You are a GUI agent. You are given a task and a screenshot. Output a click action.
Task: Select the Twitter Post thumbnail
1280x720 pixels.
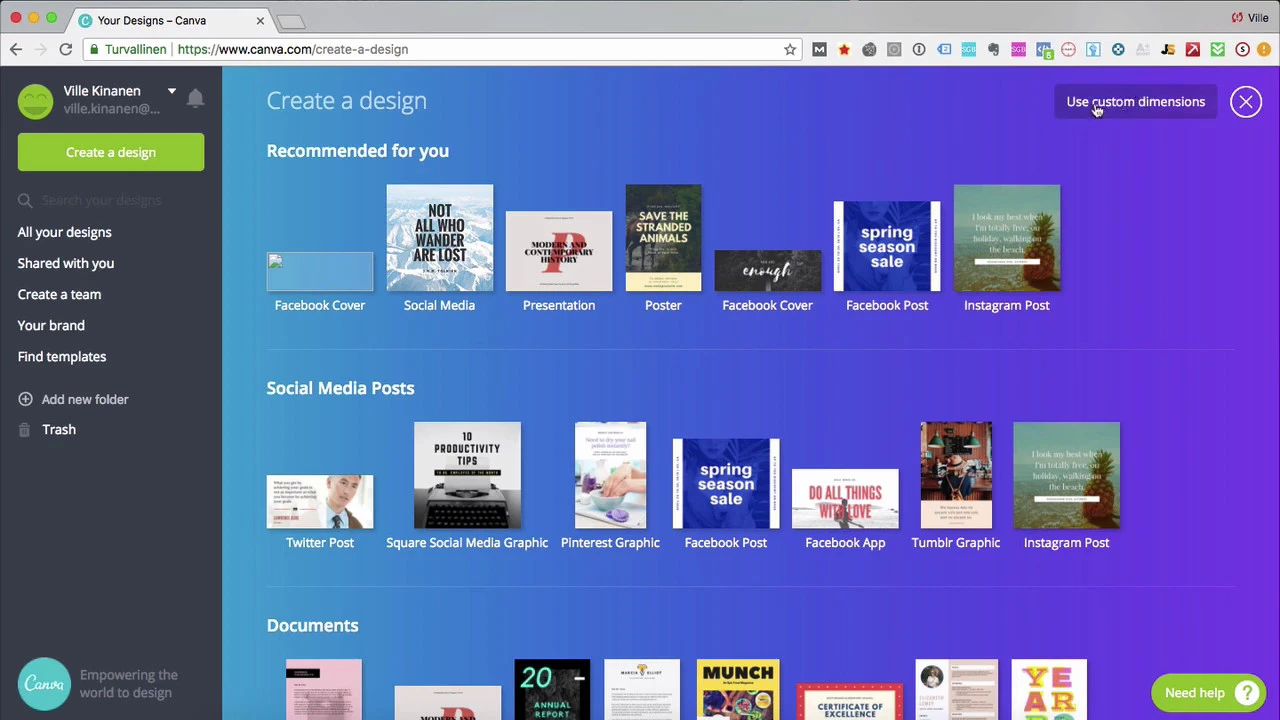pos(320,502)
